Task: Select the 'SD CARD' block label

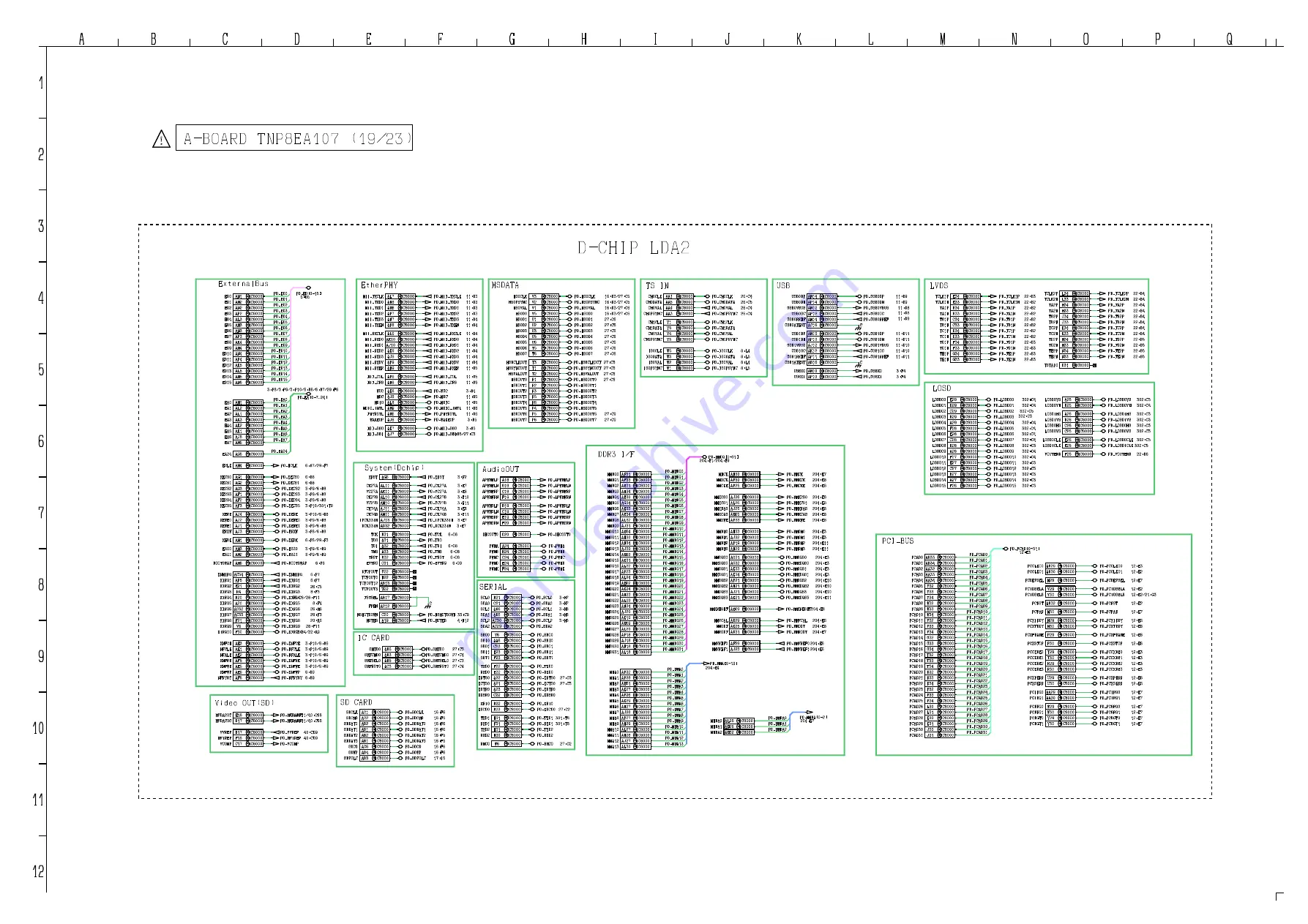Action: (x=356, y=702)
